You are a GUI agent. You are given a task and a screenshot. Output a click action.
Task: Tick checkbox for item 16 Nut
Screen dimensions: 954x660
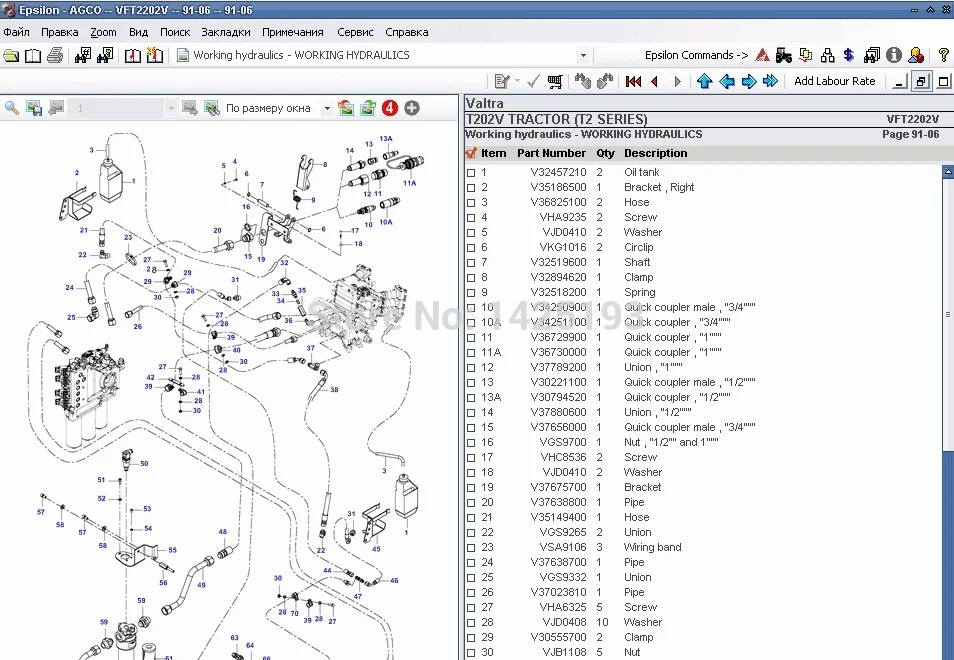[471, 443]
